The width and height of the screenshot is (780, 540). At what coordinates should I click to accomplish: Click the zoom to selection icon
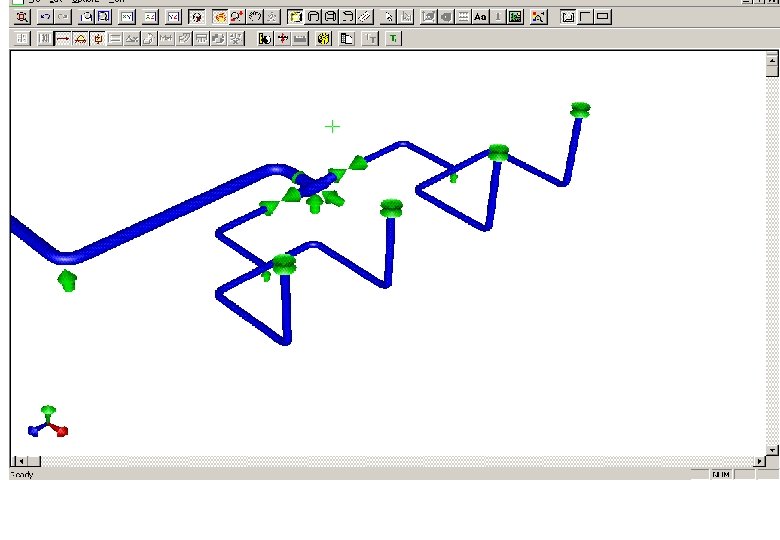(x=104, y=17)
